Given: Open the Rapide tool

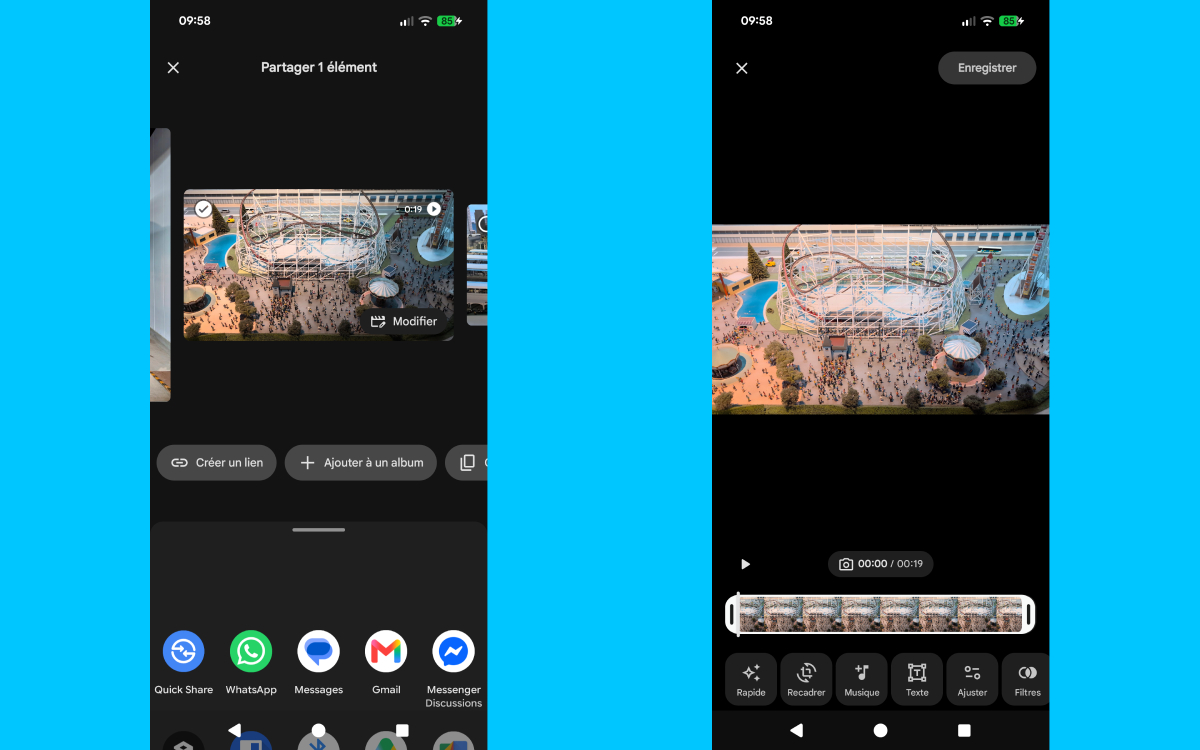Looking at the screenshot, I should (751, 680).
